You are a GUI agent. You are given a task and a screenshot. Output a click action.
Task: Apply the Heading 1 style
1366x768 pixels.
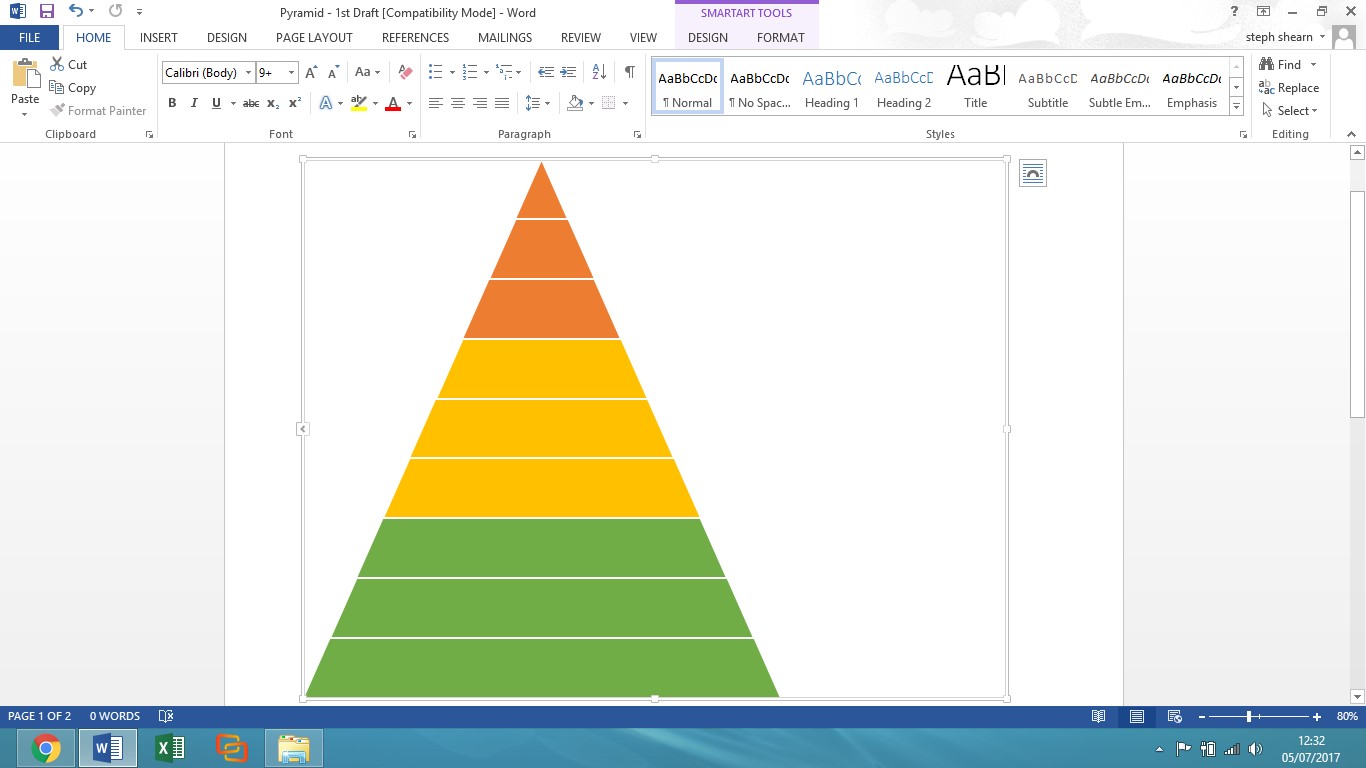click(x=832, y=88)
